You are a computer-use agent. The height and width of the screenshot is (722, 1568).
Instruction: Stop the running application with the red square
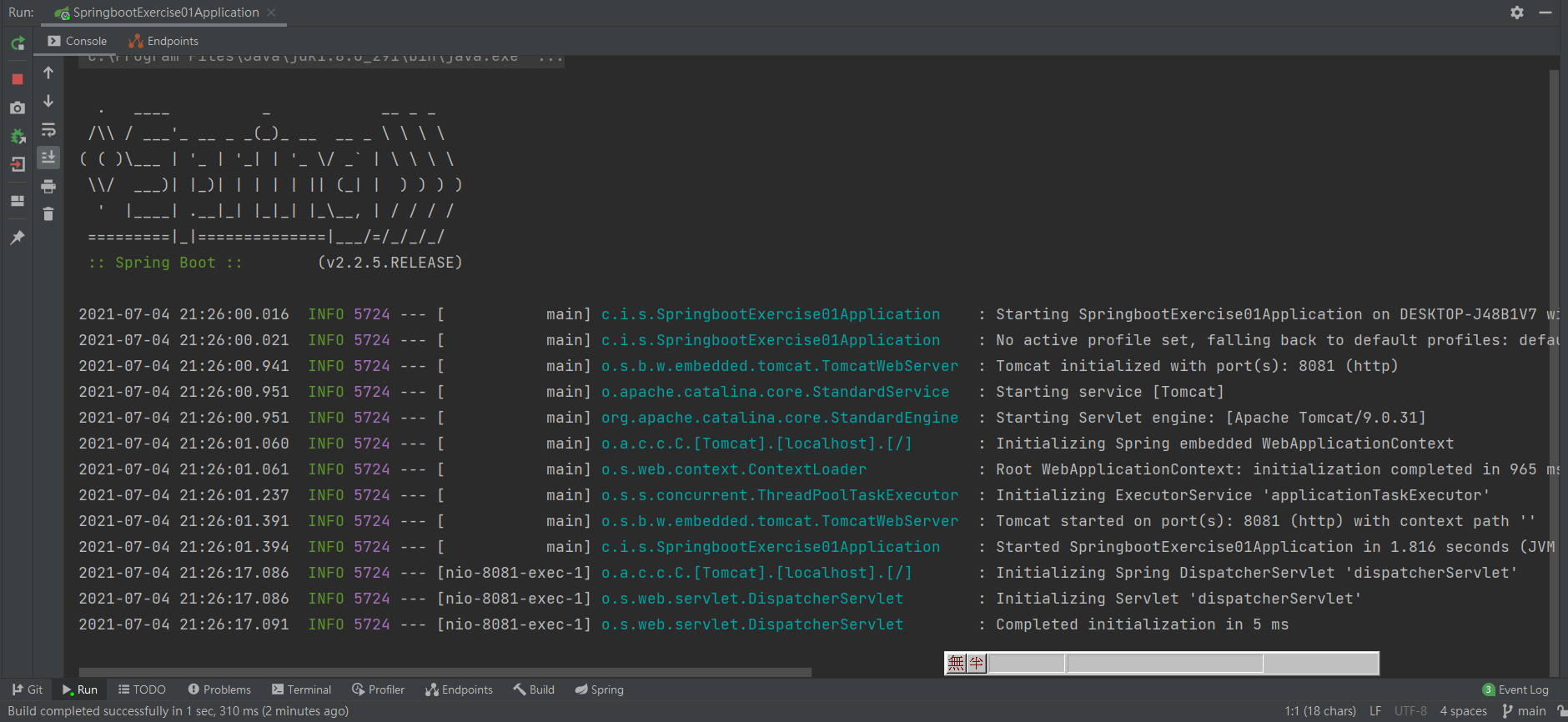click(18, 79)
